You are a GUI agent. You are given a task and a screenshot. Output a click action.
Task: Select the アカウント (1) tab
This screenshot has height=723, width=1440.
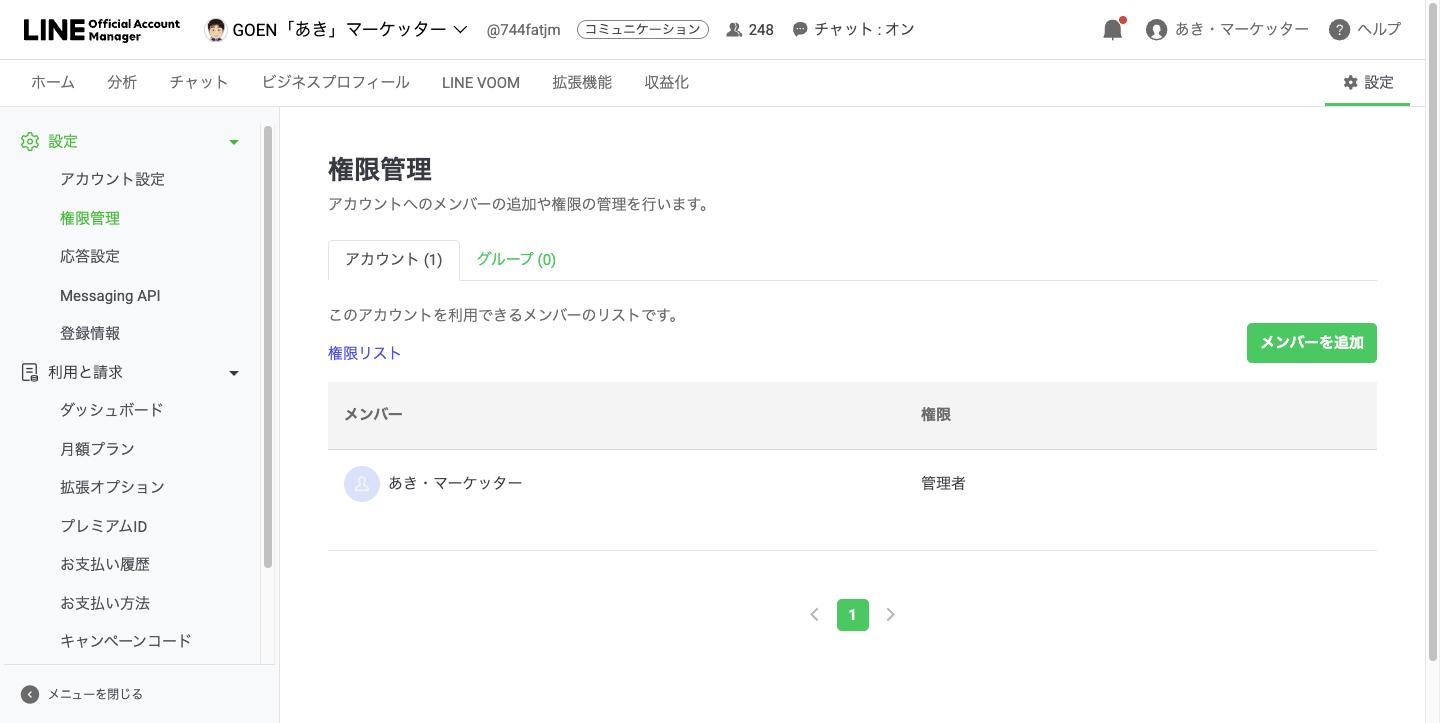click(394, 260)
